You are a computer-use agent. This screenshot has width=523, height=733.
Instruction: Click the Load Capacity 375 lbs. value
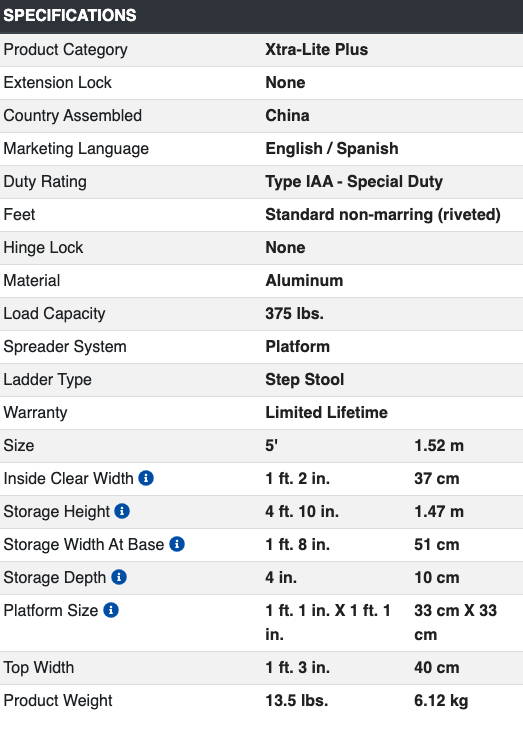(x=294, y=313)
